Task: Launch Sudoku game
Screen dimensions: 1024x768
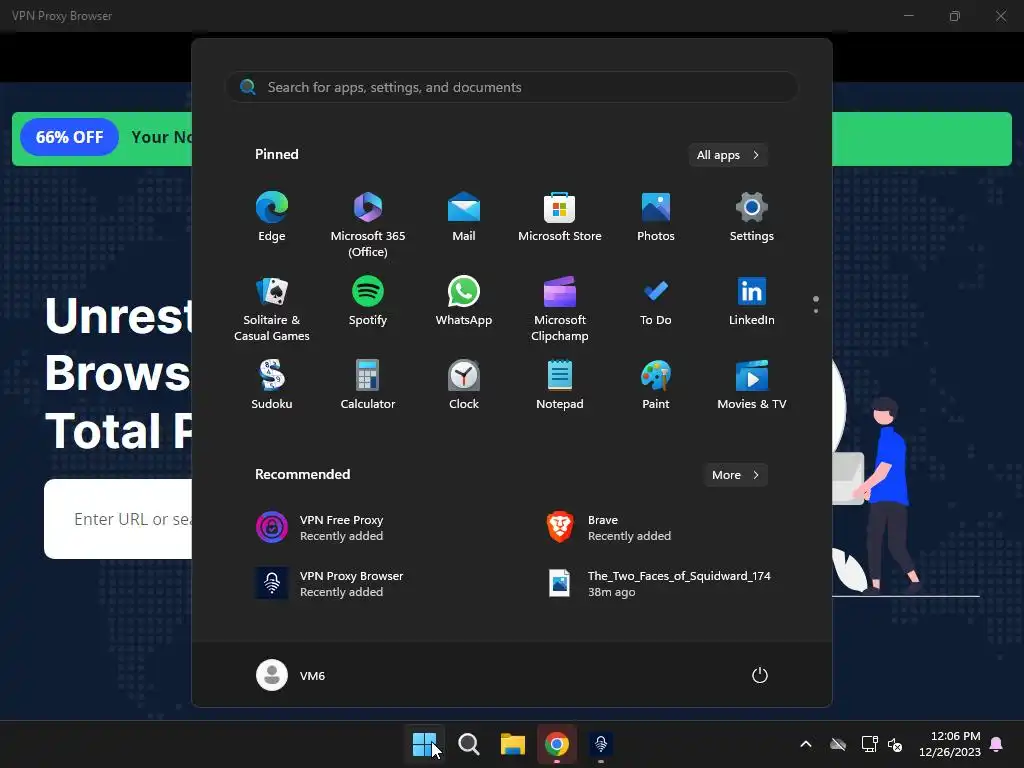Action: [272, 386]
